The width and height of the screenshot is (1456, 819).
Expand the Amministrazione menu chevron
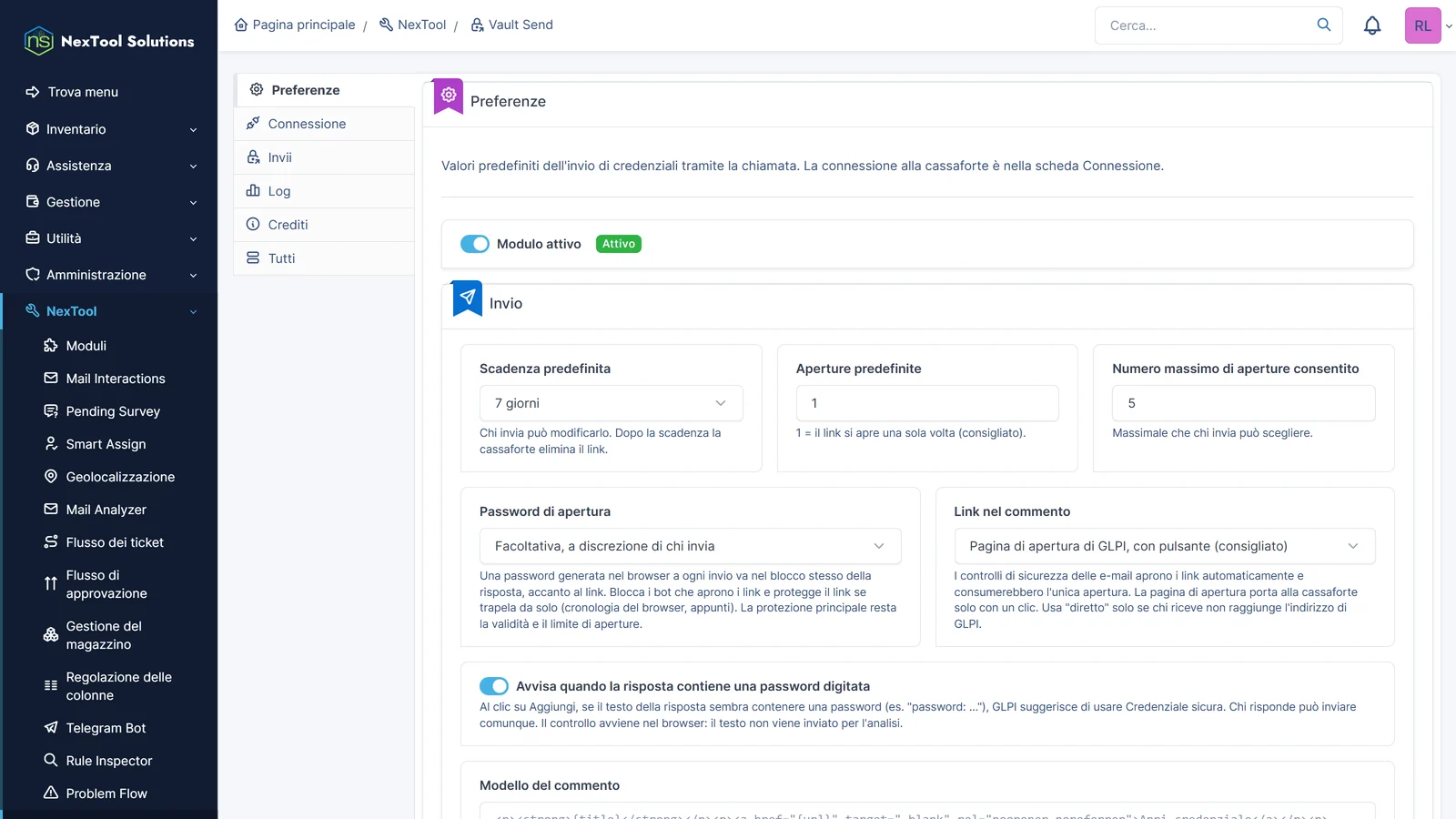tap(193, 276)
